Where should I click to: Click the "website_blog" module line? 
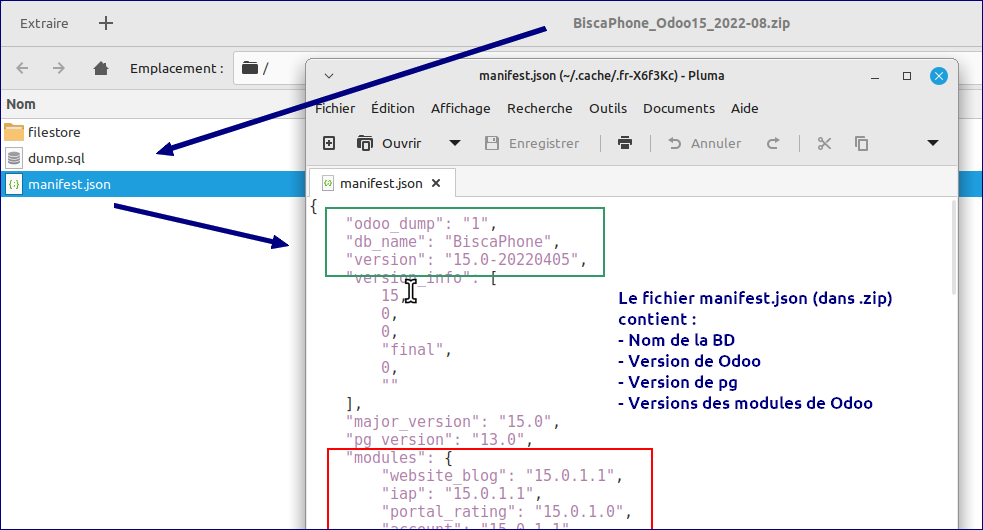(502, 475)
